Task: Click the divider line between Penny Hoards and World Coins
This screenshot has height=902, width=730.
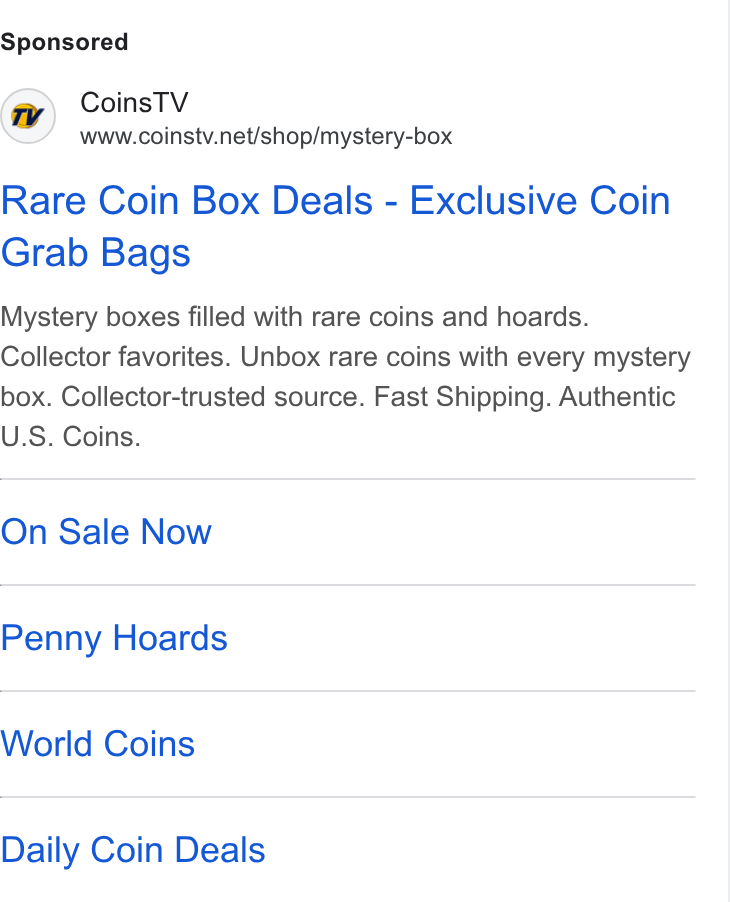Action: click(347, 691)
